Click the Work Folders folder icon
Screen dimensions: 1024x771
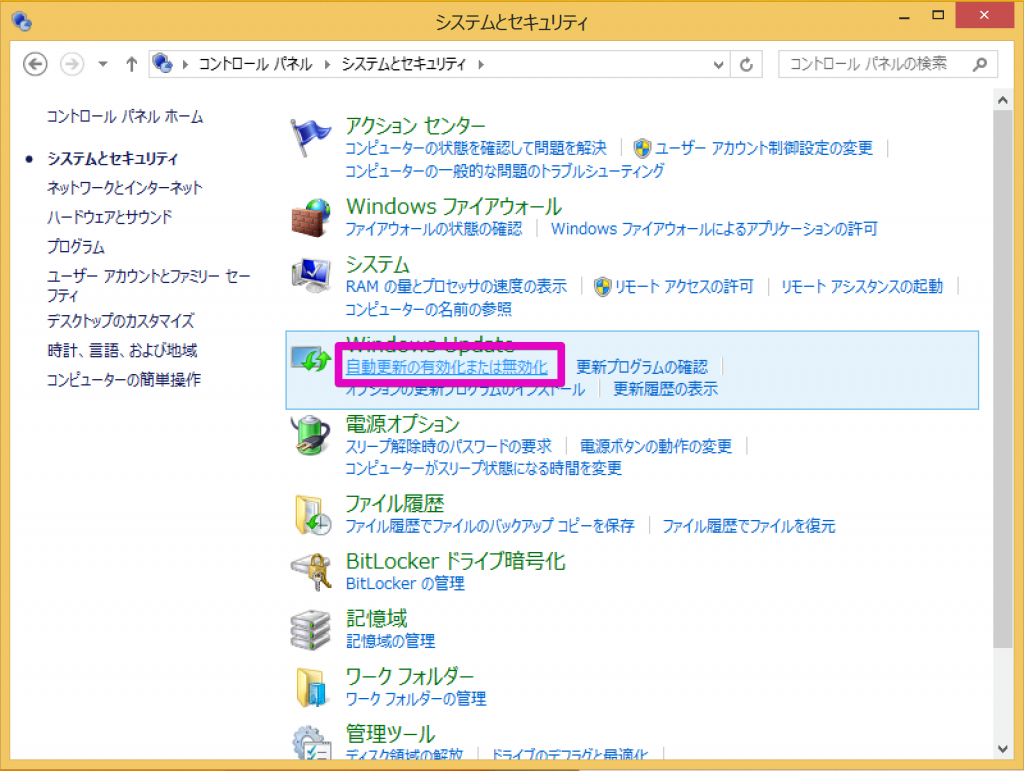pyautogui.click(x=311, y=687)
